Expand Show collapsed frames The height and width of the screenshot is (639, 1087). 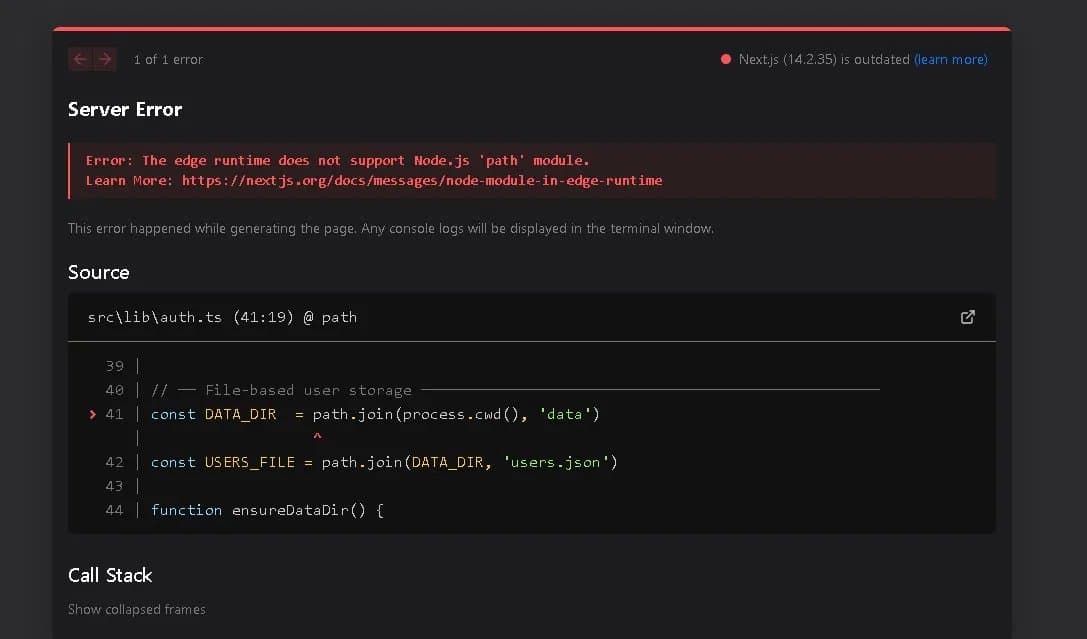tap(137, 609)
